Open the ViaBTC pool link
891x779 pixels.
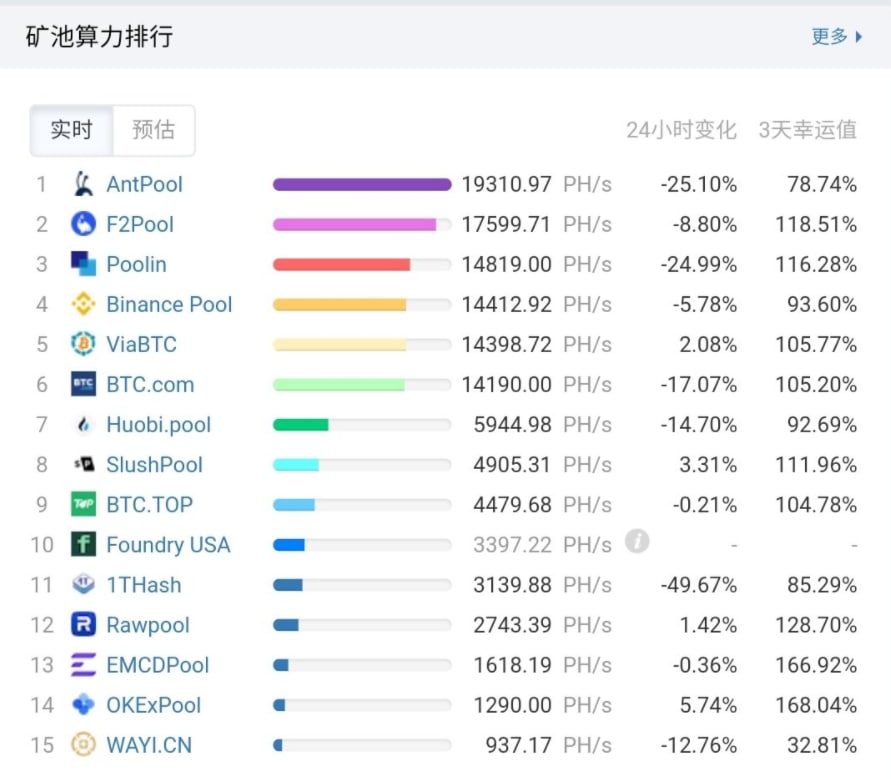point(141,344)
